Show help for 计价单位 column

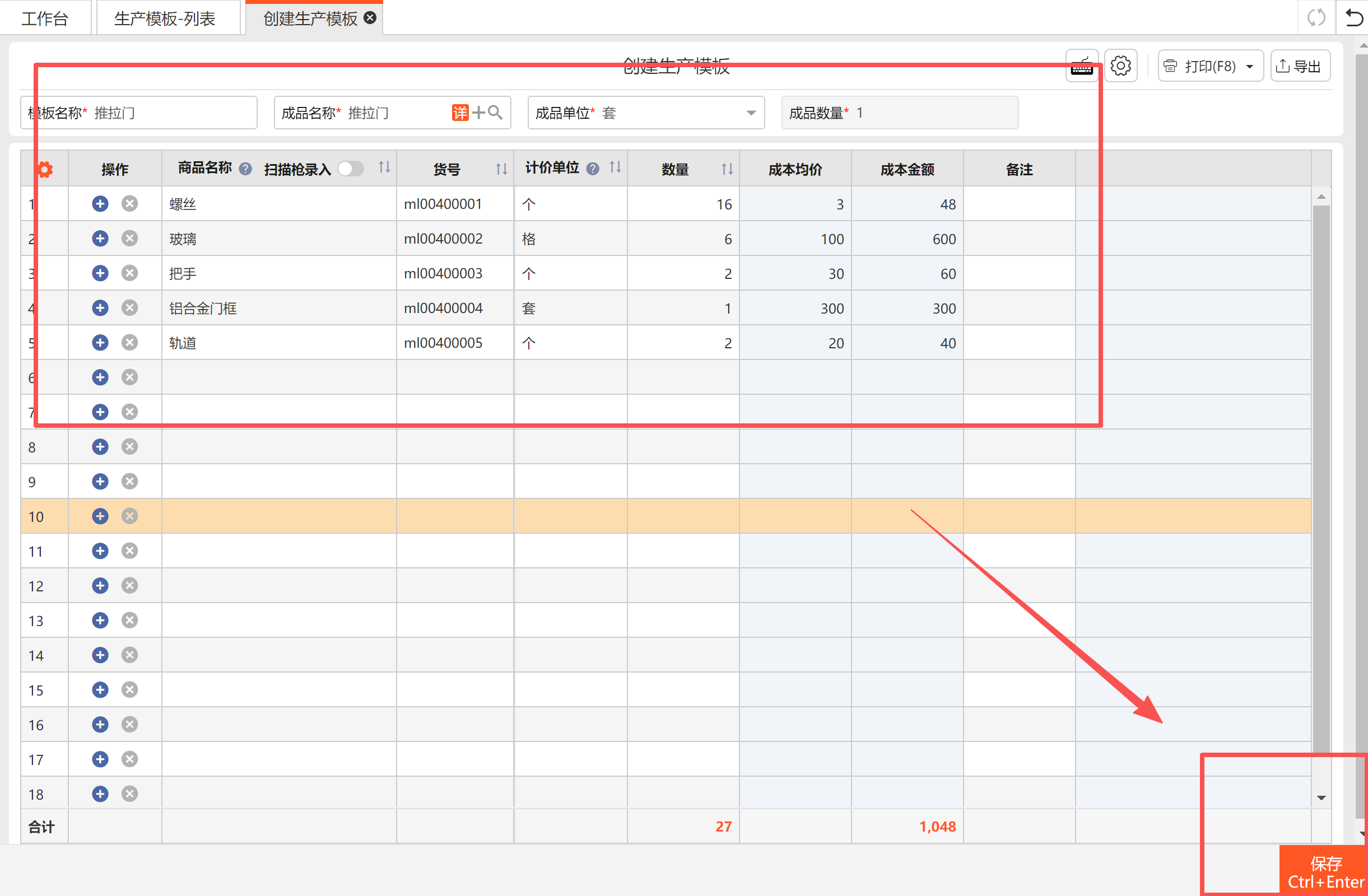click(x=593, y=169)
